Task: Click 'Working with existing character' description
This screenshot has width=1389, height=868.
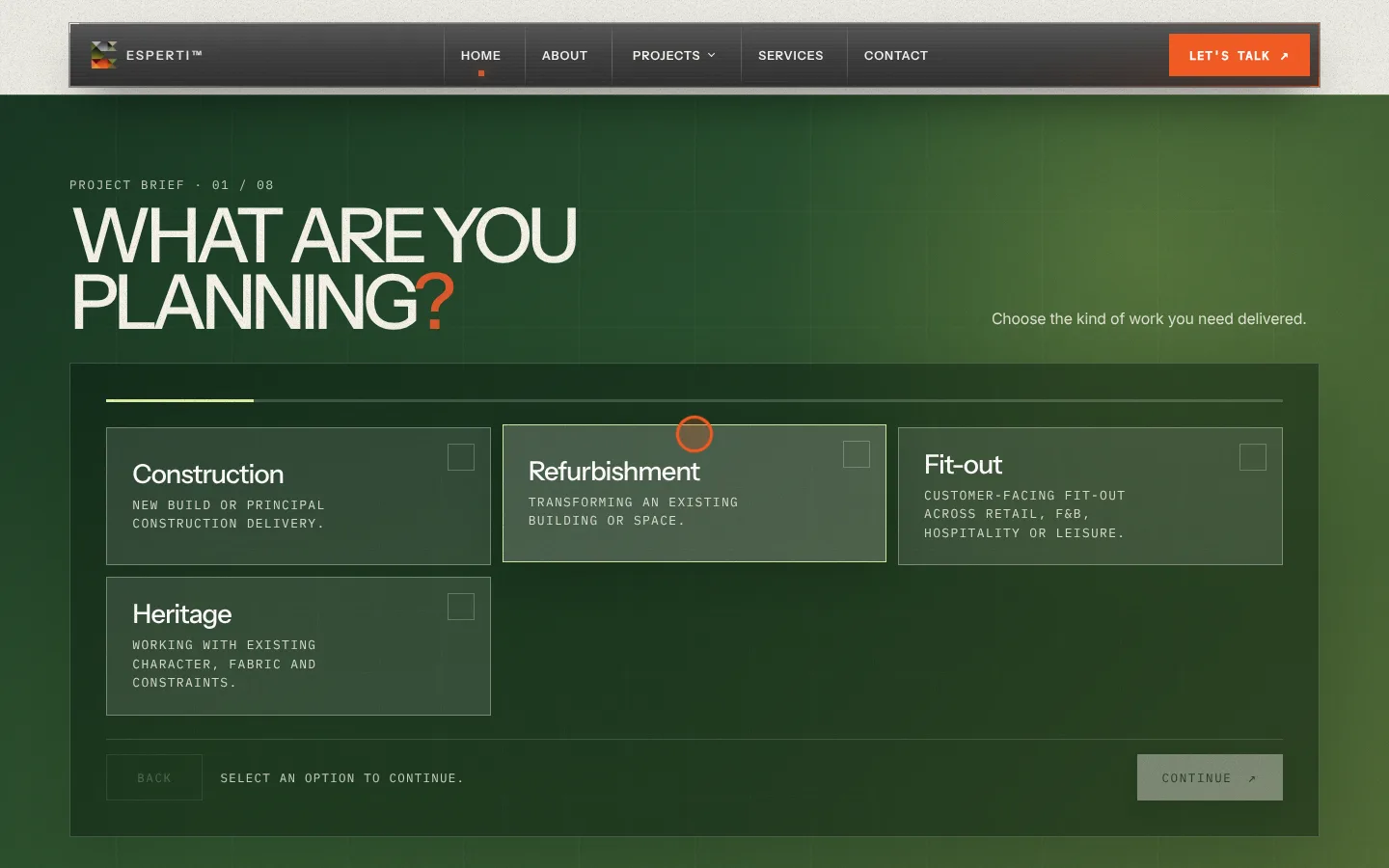Action: point(225,664)
